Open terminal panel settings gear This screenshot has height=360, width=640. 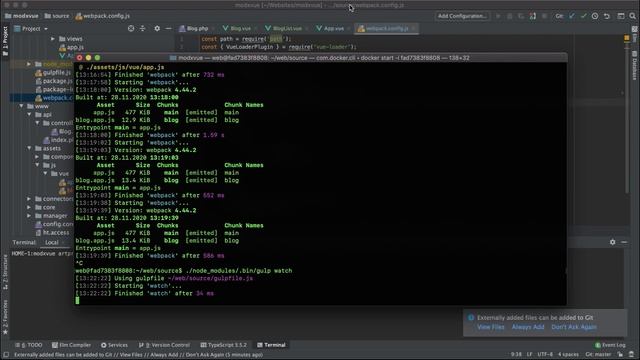click(x=613, y=242)
